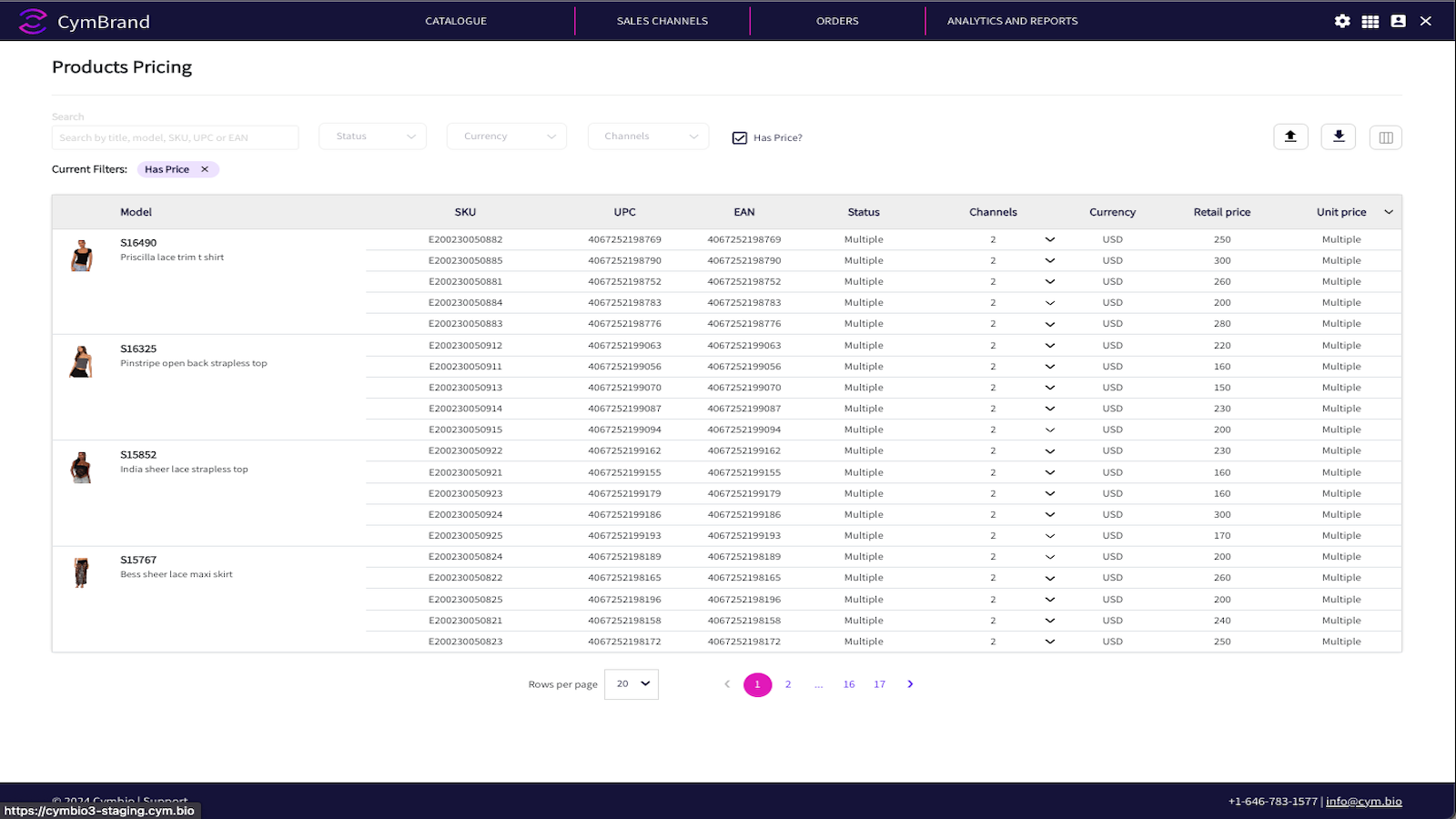Click the upload arrow icon button

(x=1290, y=136)
